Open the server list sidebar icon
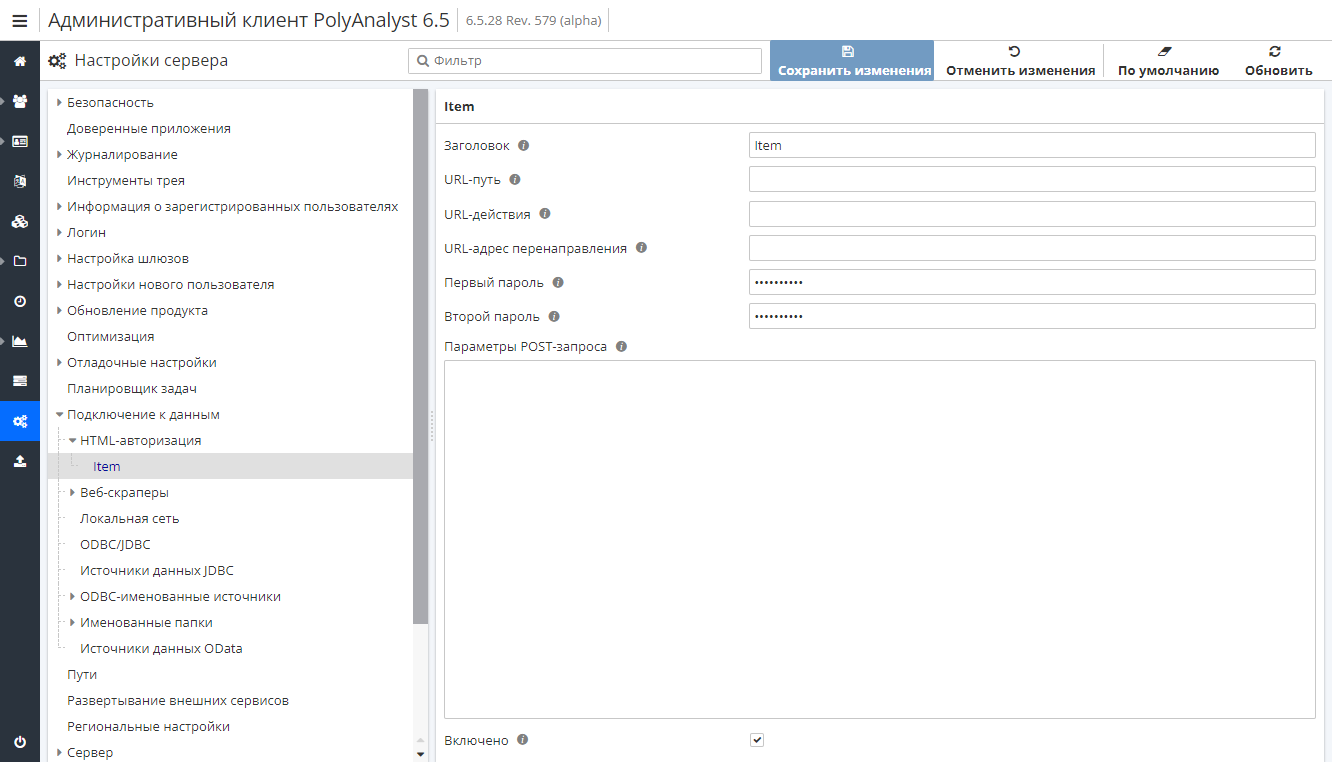Image resolution: width=1332 pixels, height=762 pixels. click(20, 381)
